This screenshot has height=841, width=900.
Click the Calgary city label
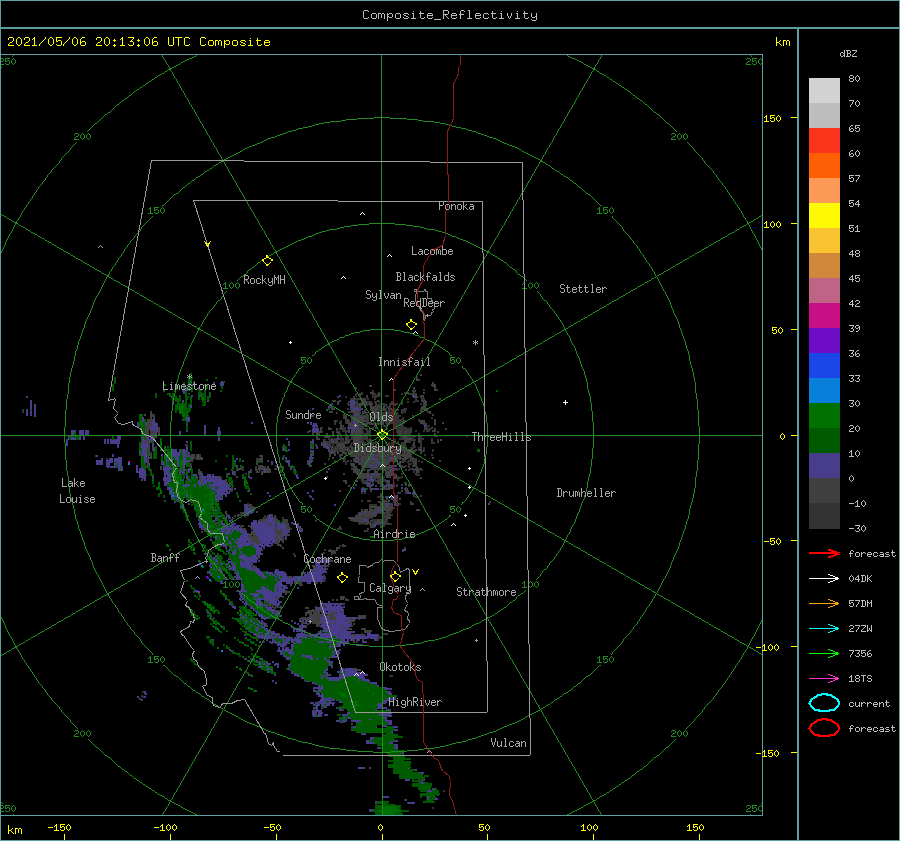pyautogui.click(x=390, y=588)
